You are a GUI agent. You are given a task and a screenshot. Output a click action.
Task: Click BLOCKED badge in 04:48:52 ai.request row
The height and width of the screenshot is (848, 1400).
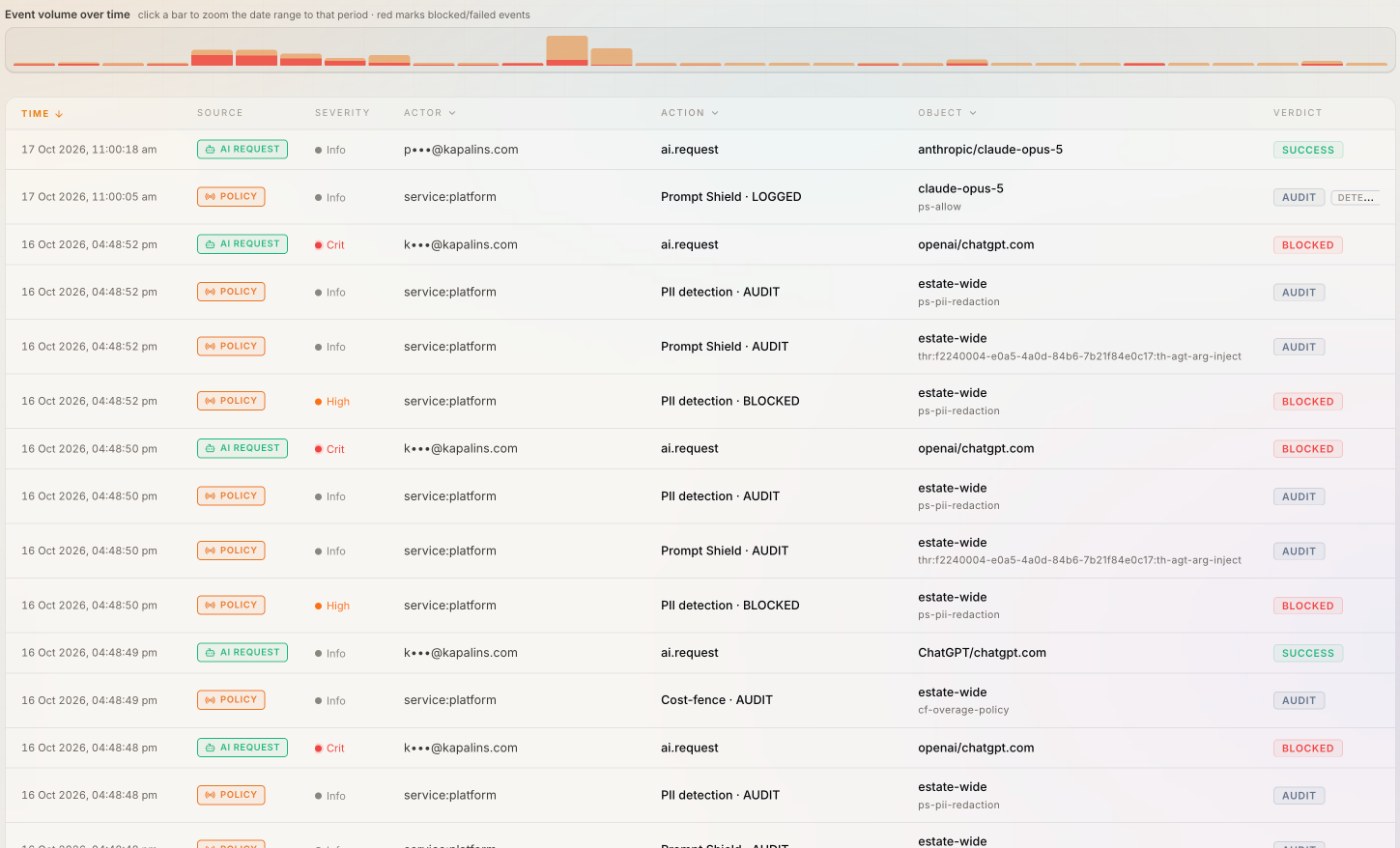coord(1308,245)
